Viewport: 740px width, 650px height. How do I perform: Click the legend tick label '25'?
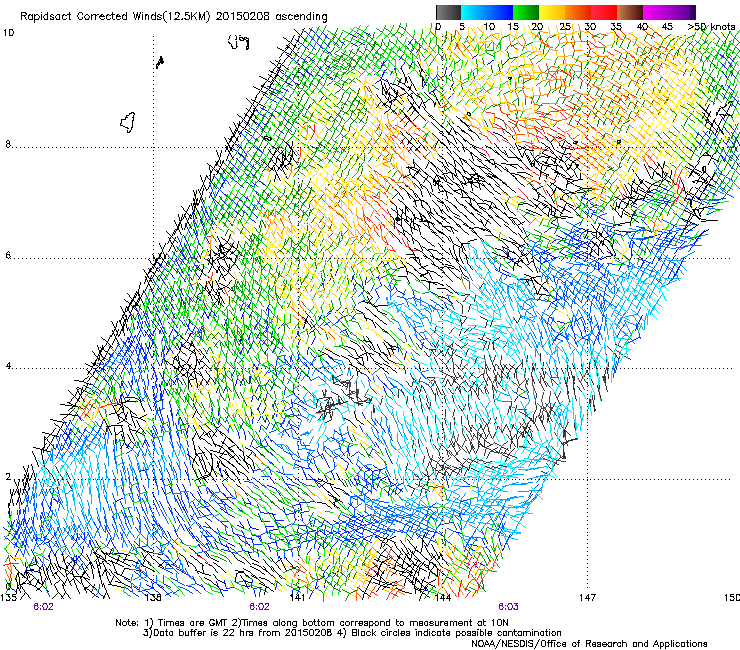click(x=565, y=26)
